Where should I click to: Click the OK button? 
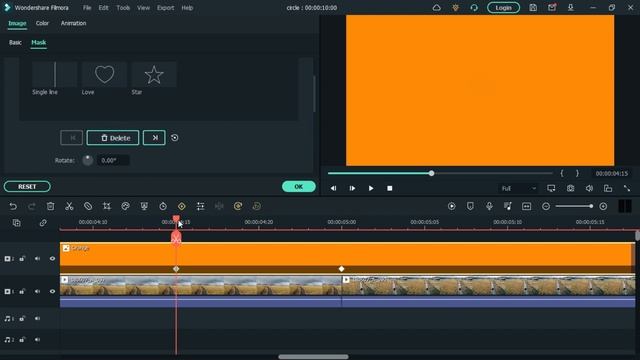[x=299, y=187]
